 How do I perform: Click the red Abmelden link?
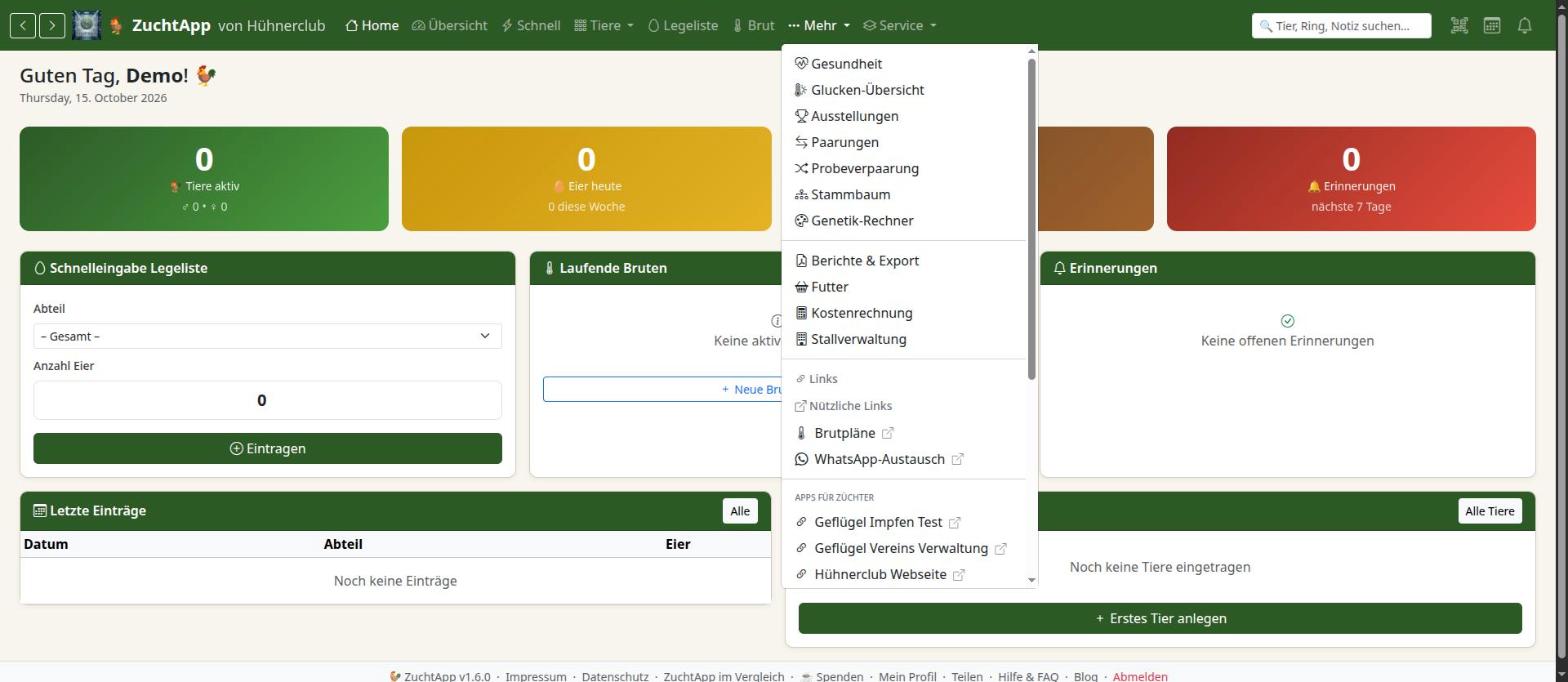pos(1140,677)
